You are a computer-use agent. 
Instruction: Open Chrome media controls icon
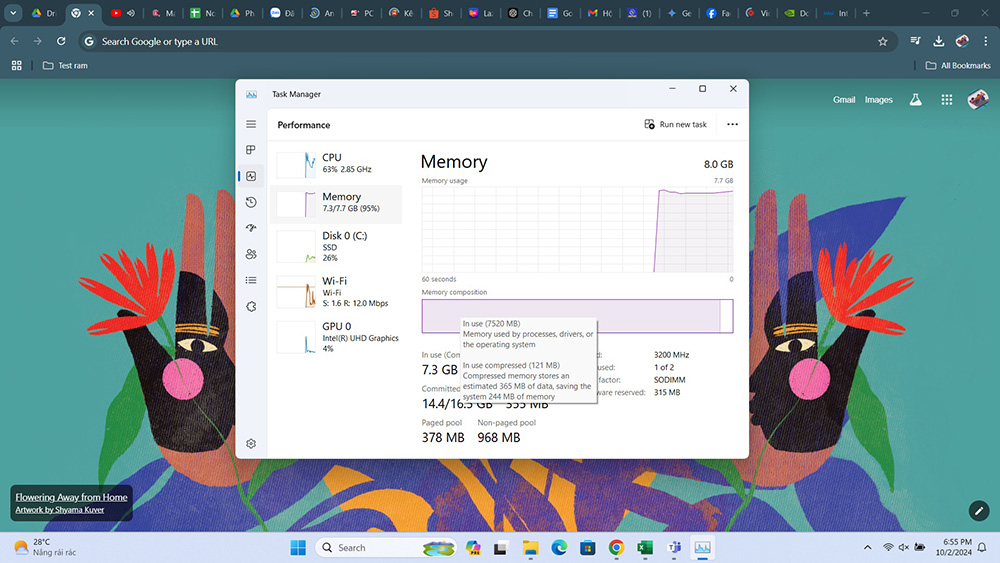[915, 41]
